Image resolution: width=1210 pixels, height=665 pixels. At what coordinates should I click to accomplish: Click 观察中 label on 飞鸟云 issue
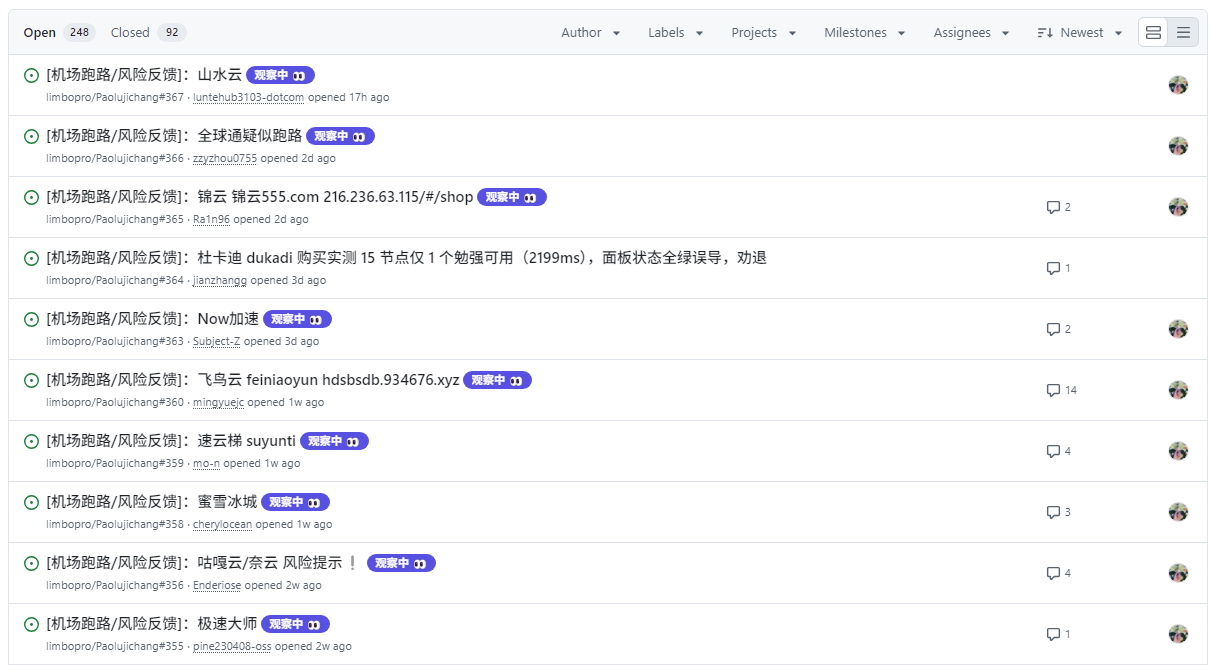(497, 380)
